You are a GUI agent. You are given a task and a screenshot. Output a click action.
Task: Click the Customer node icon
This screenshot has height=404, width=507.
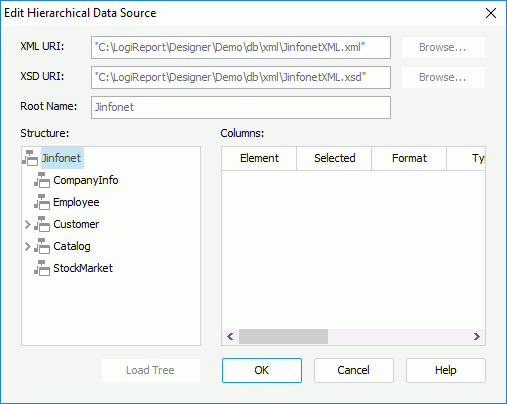(x=42, y=224)
